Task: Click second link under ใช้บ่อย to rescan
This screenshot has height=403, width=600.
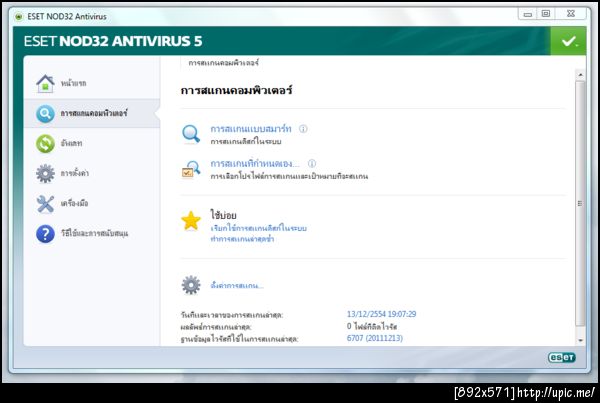Action: click(x=242, y=239)
